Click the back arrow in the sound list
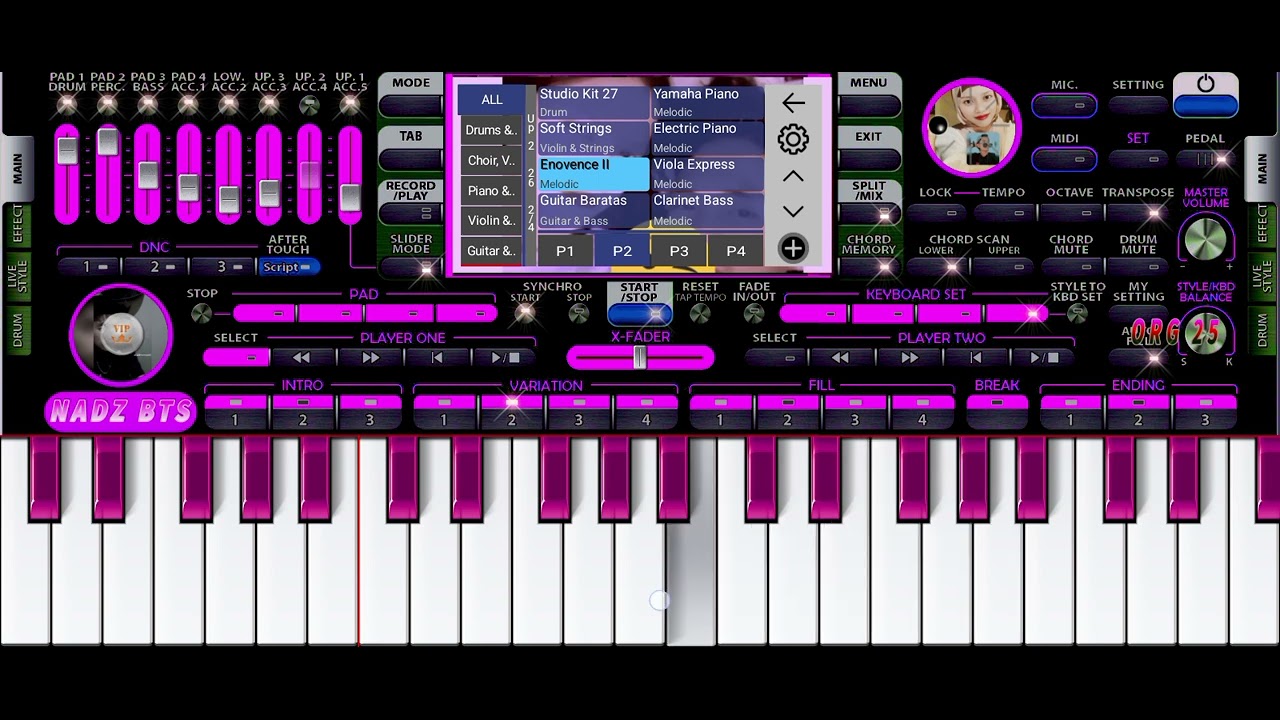 pyautogui.click(x=793, y=102)
